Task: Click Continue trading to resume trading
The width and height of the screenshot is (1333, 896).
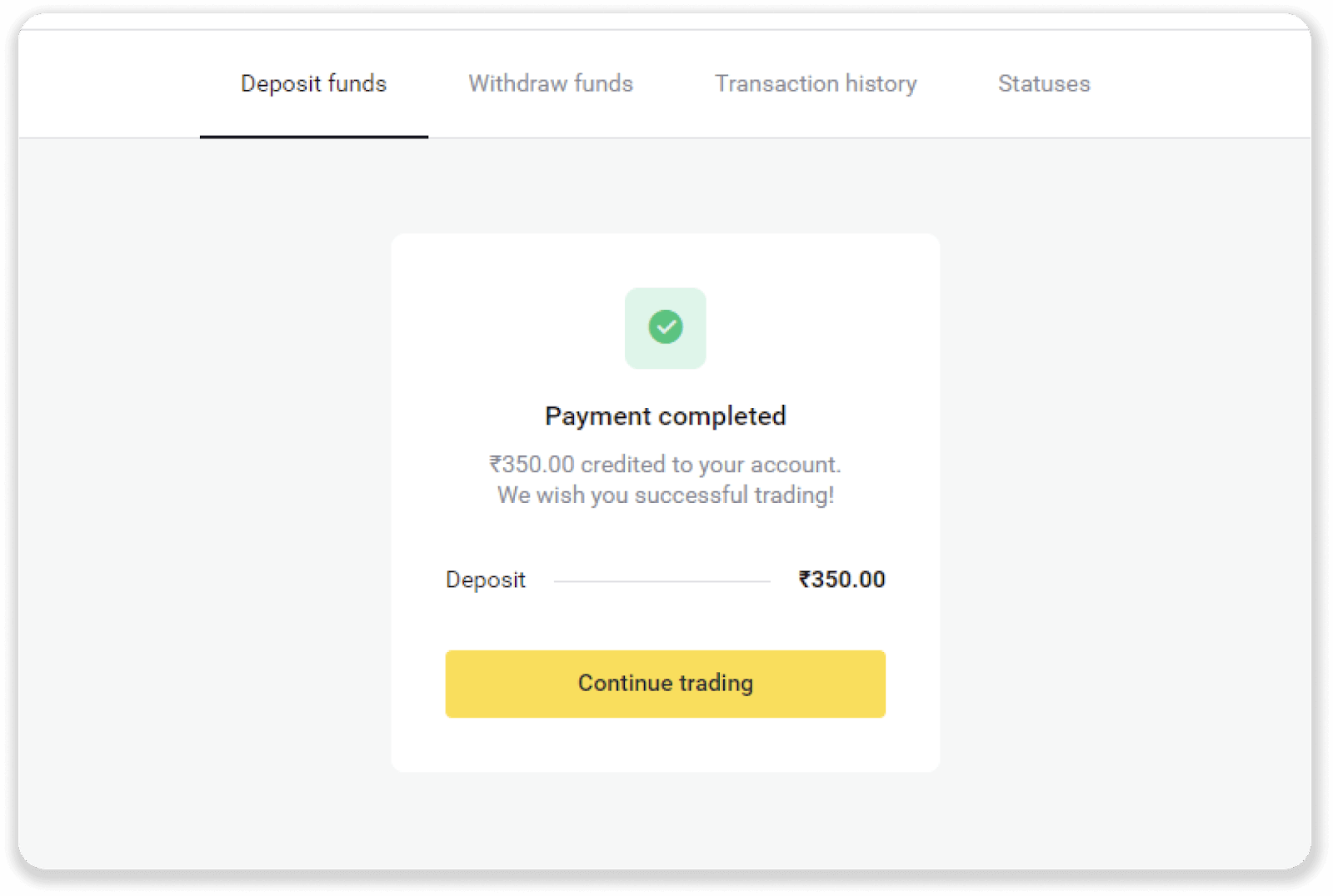Action: 665,683
